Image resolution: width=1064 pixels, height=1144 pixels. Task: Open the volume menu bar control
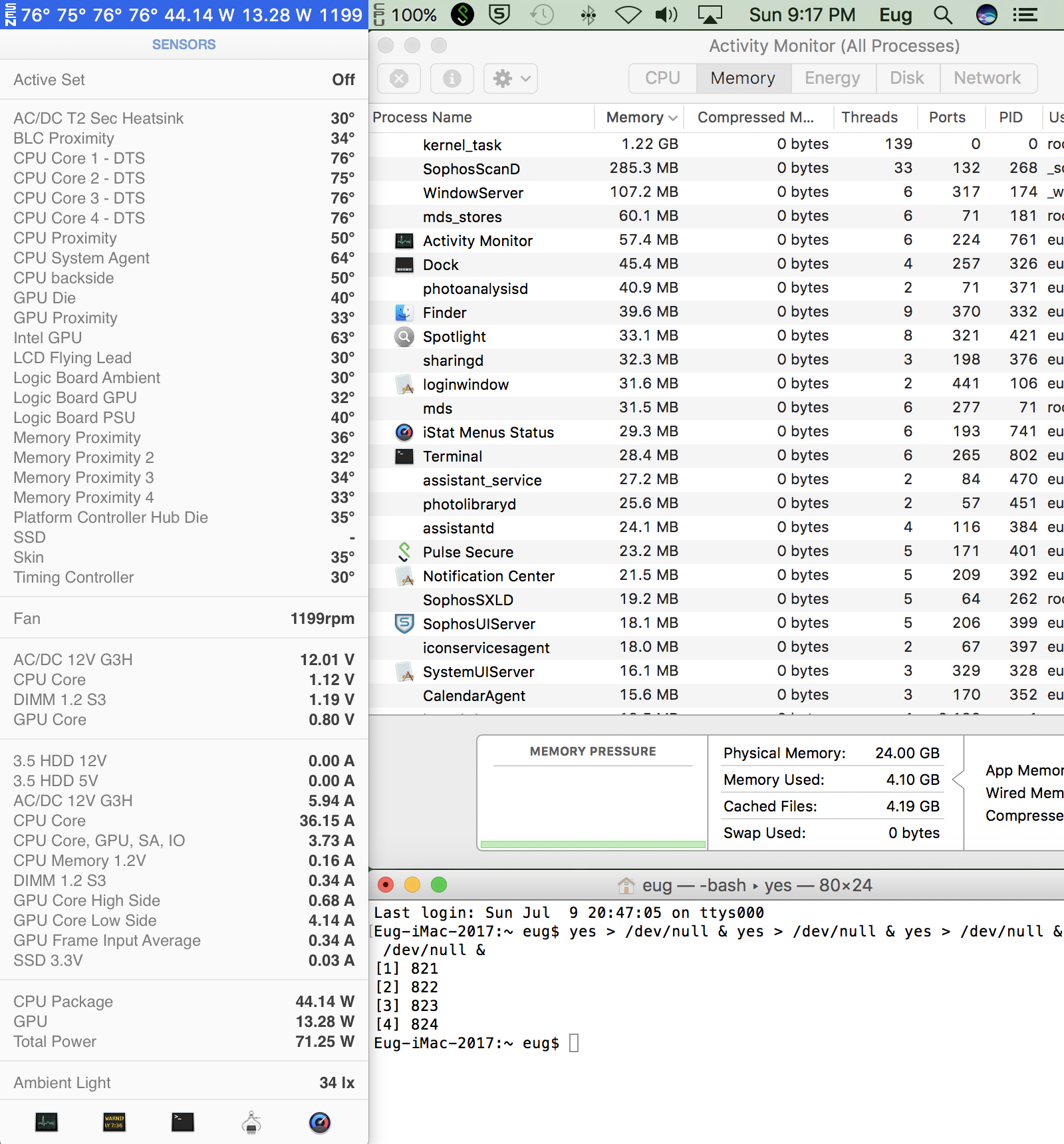click(666, 15)
